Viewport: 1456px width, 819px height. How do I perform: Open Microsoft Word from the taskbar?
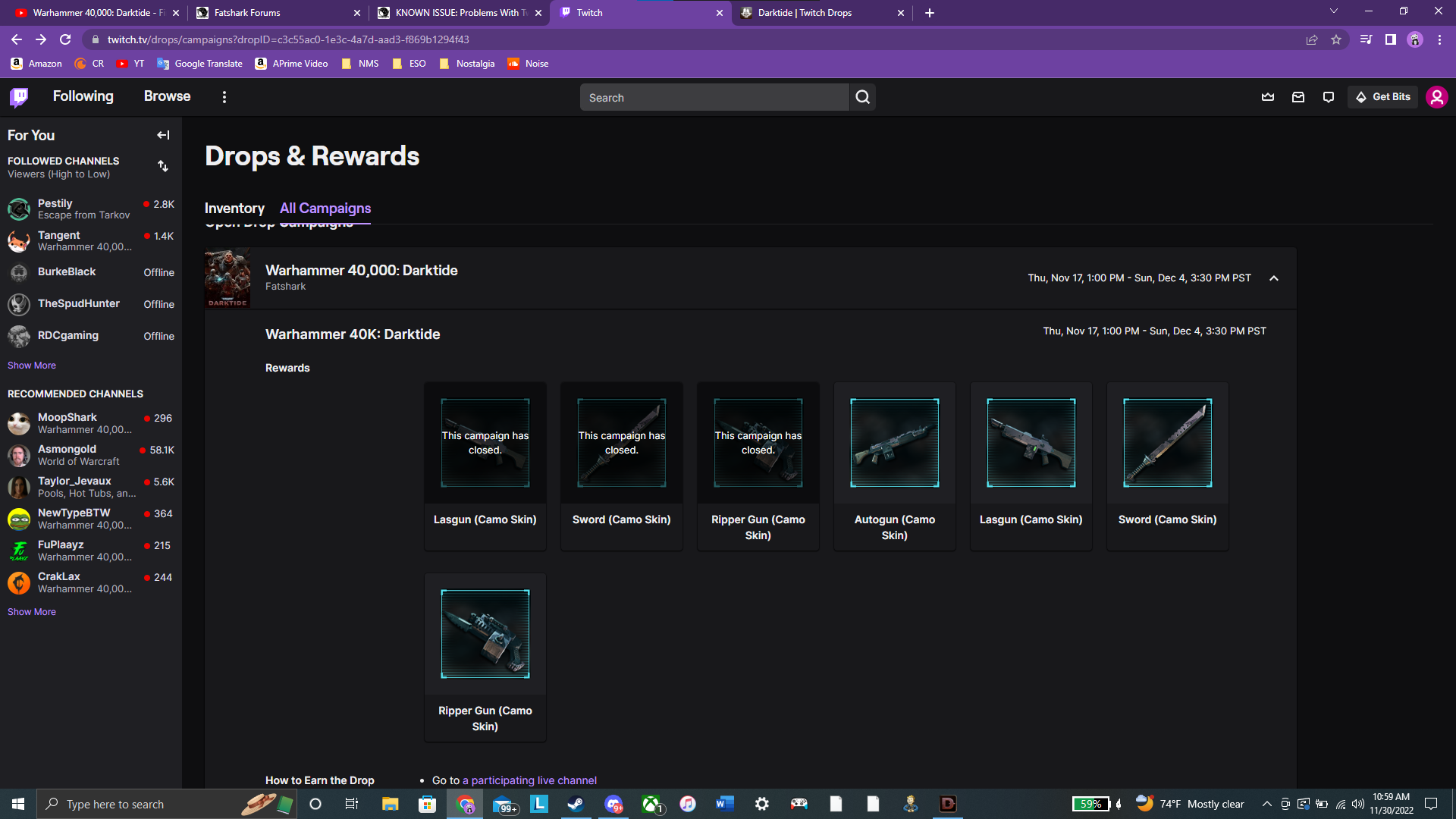[x=725, y=804]
